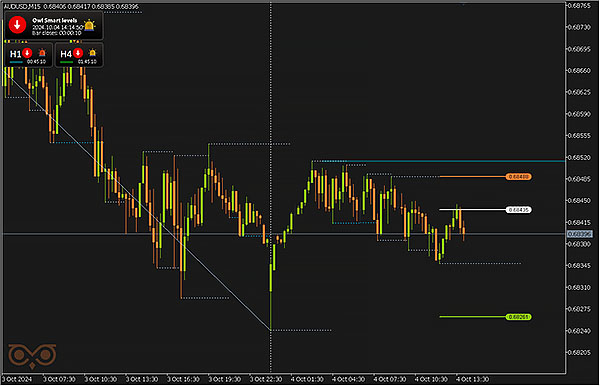Click the 3 Oct 19:30 time axis label
The height and width of the screenshot is (386, 600).
pyautogui.click(x=225, y=379)
